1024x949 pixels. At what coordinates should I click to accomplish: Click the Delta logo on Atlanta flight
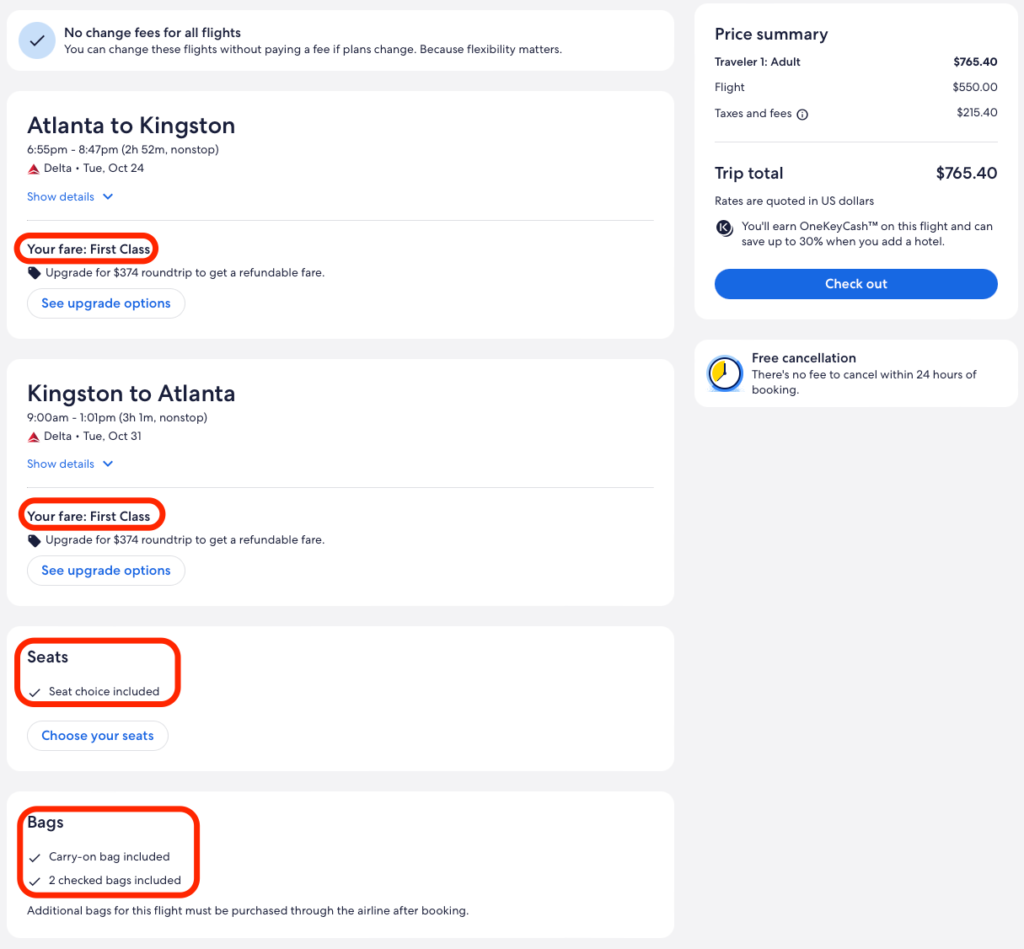coord(34,169)
